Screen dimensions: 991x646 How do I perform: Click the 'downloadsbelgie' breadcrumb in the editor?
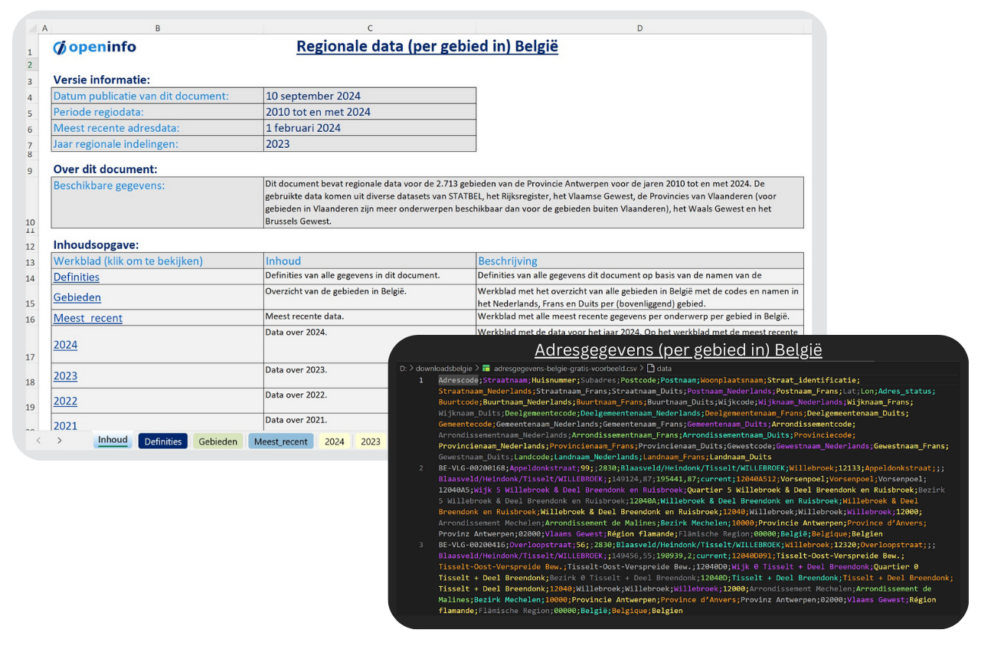444,368
